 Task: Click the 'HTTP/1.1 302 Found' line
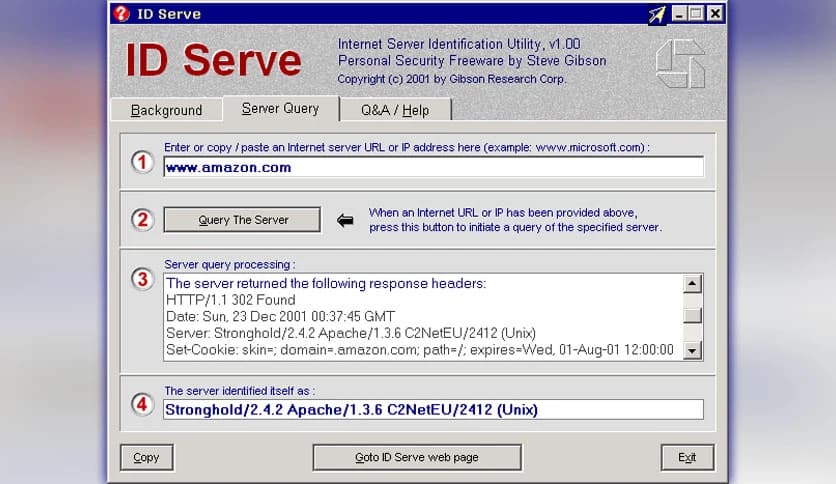pos(231,300)
